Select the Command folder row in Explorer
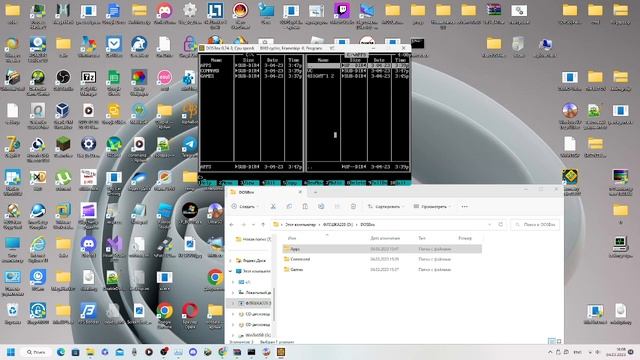The height and width of the screenshot is (360, 640). point(382,259)
